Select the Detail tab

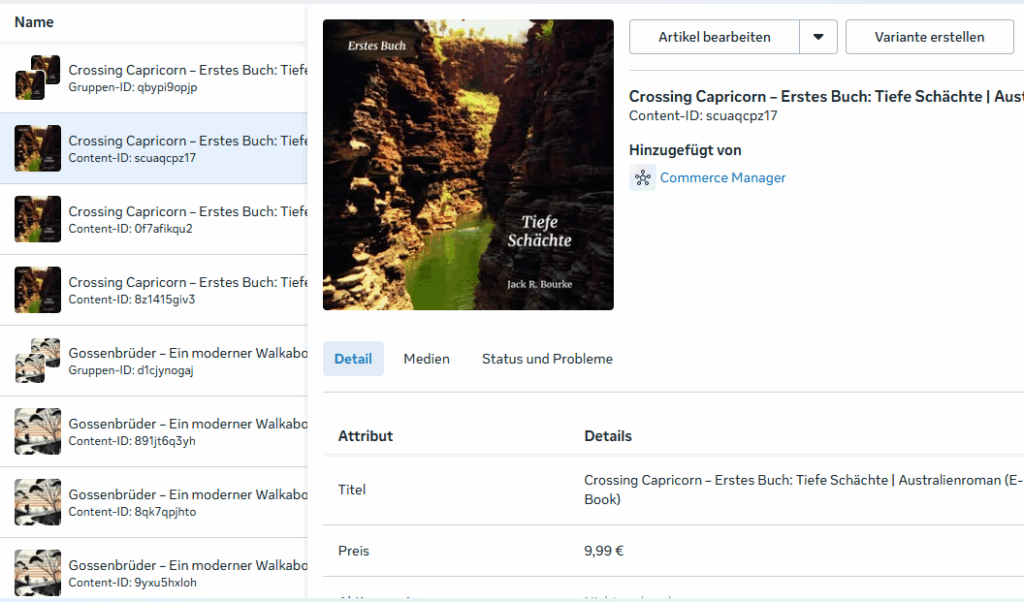pyautogui.click(x=353, y=358)
